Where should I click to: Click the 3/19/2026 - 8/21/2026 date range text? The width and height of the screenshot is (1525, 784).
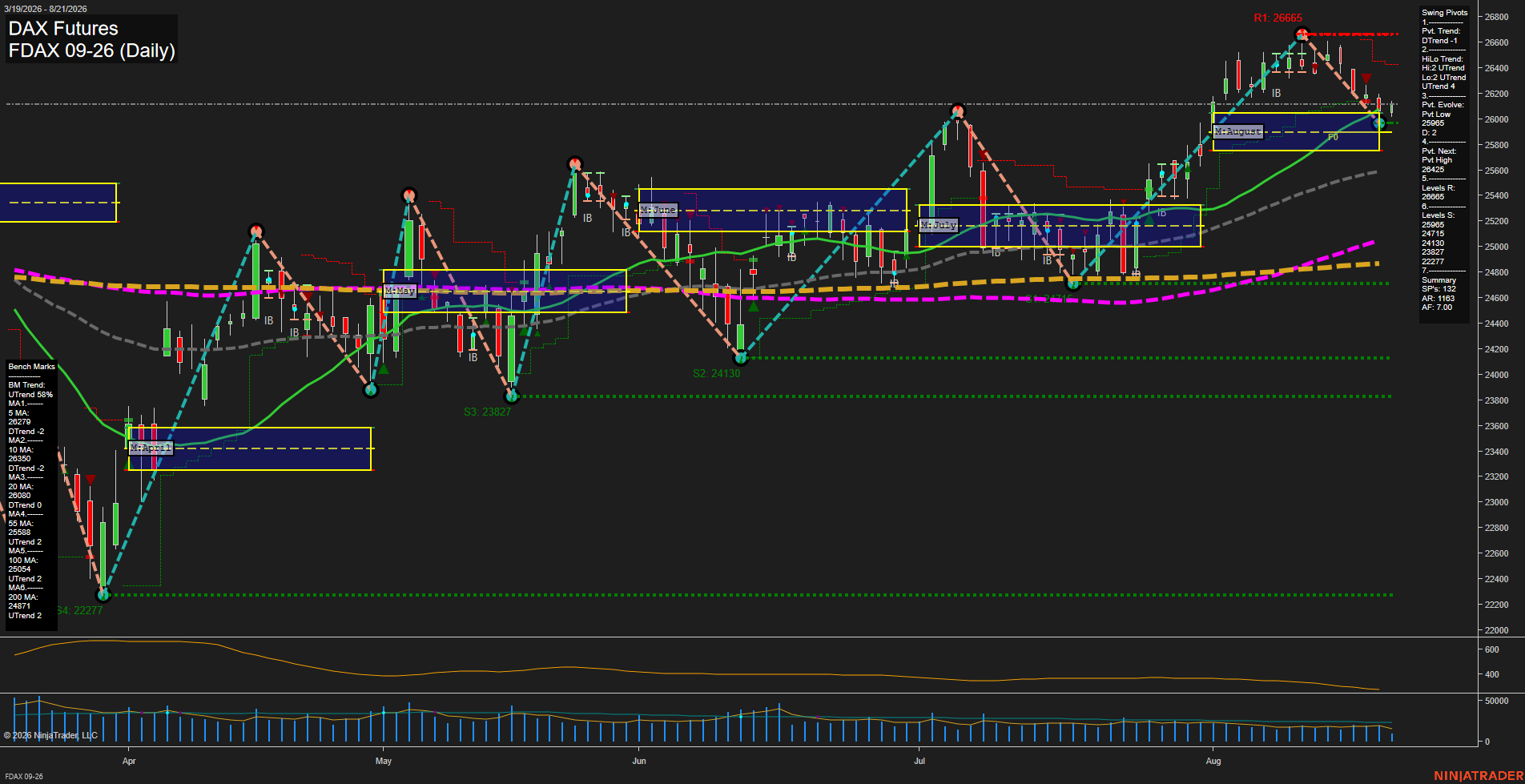tap(45, 9)
